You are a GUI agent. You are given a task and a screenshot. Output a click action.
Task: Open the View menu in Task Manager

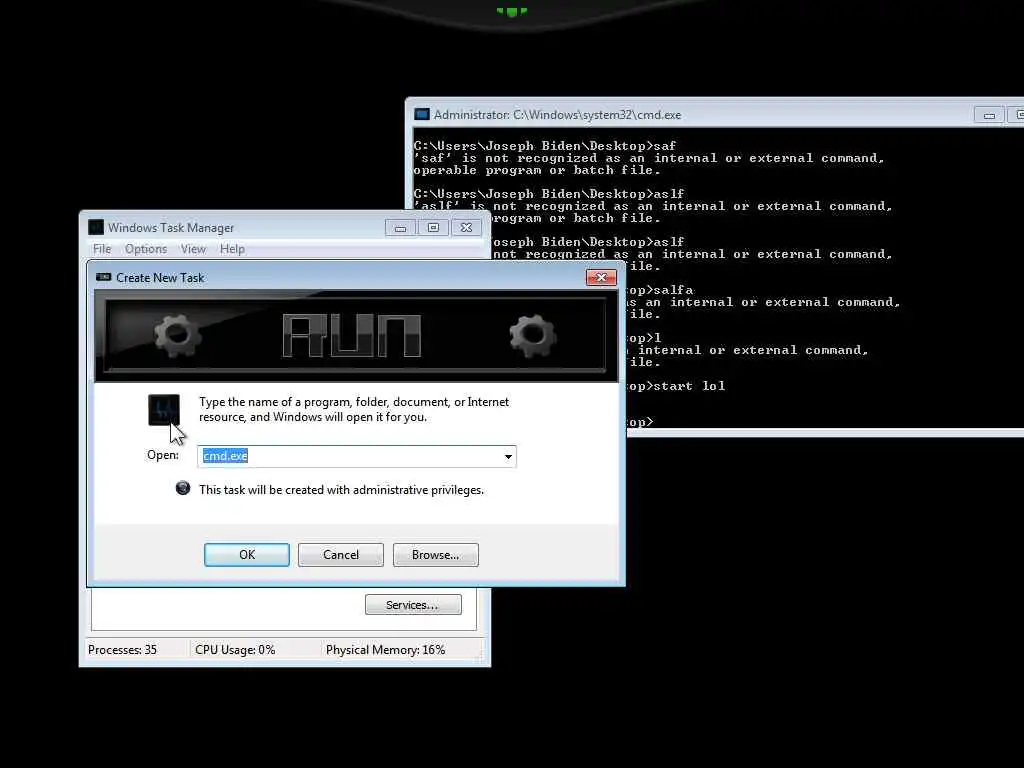click(x=193, y=249)
